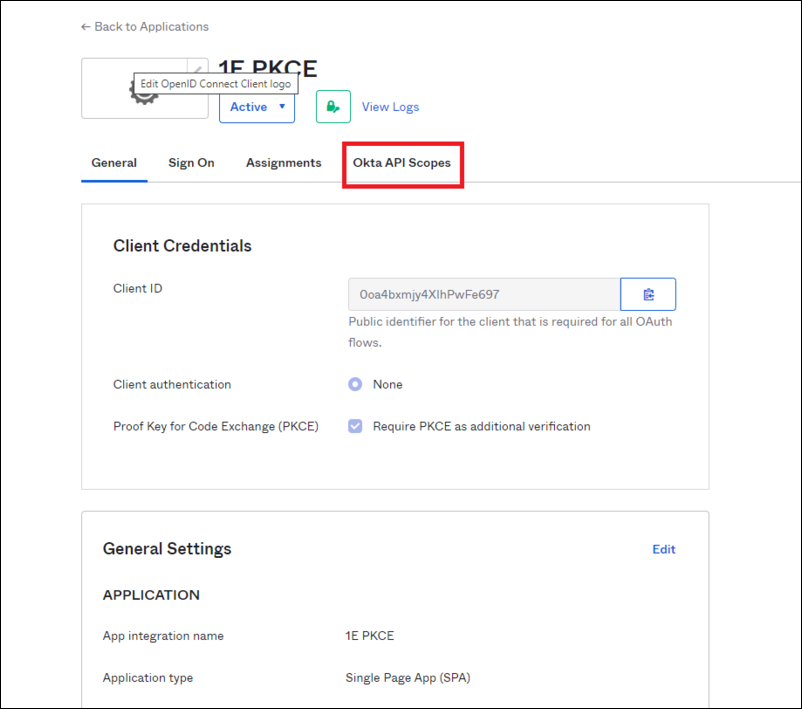Click the Client ID value field
This screenshot has width=802, height=709.
pos(483,295)
